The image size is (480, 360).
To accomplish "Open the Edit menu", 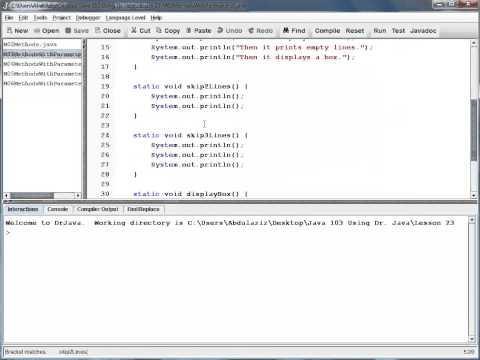I will click(23, 18).
